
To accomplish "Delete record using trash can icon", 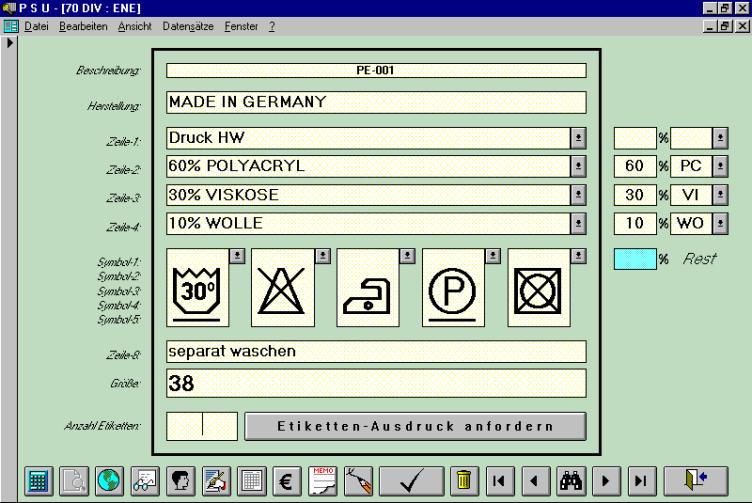I will pos(461,482).
